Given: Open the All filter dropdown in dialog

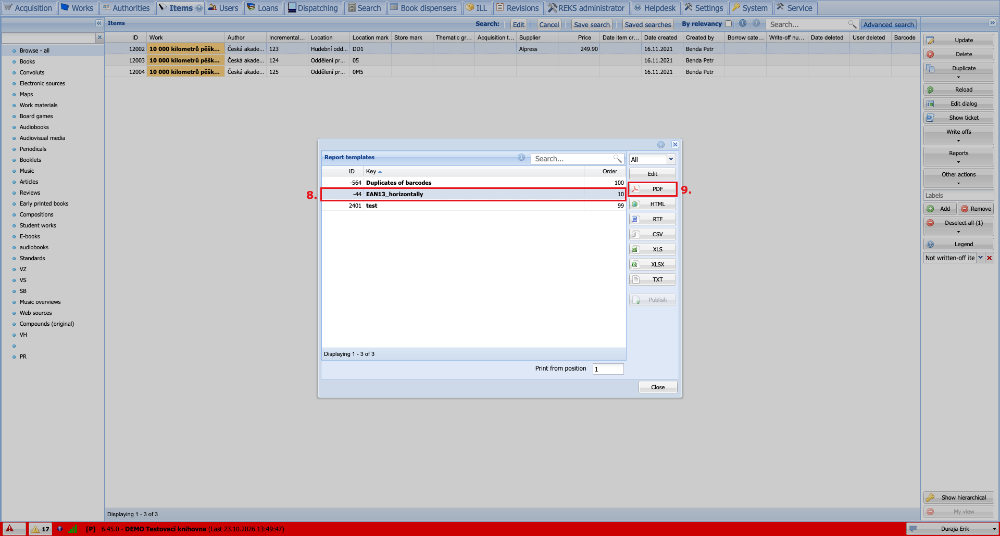Looking at the screenshot, I should [671, 159].
